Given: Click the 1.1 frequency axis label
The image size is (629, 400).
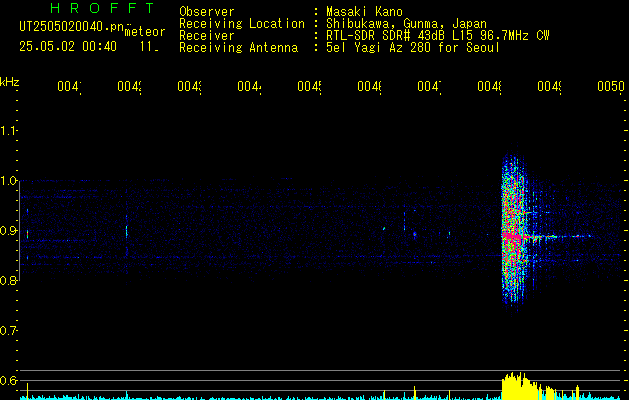Looking at the screenshot, I should [x=8, y=131].
